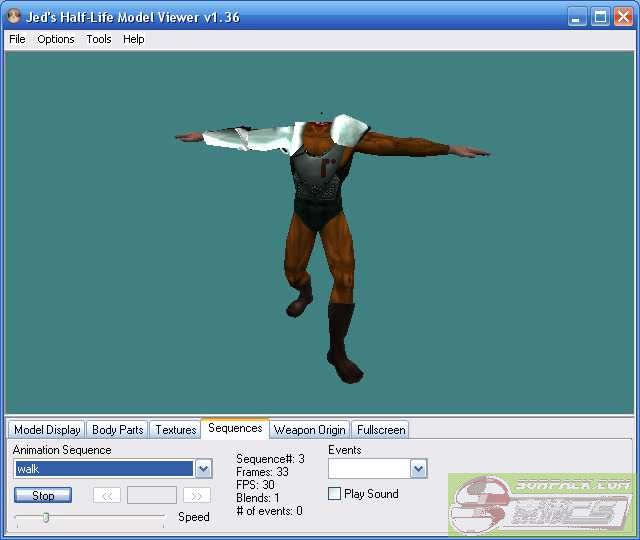The width and height of the screenshot is (640, 540).
Task: Expand the Events dropdown list
Action: [x=418, y=469]
